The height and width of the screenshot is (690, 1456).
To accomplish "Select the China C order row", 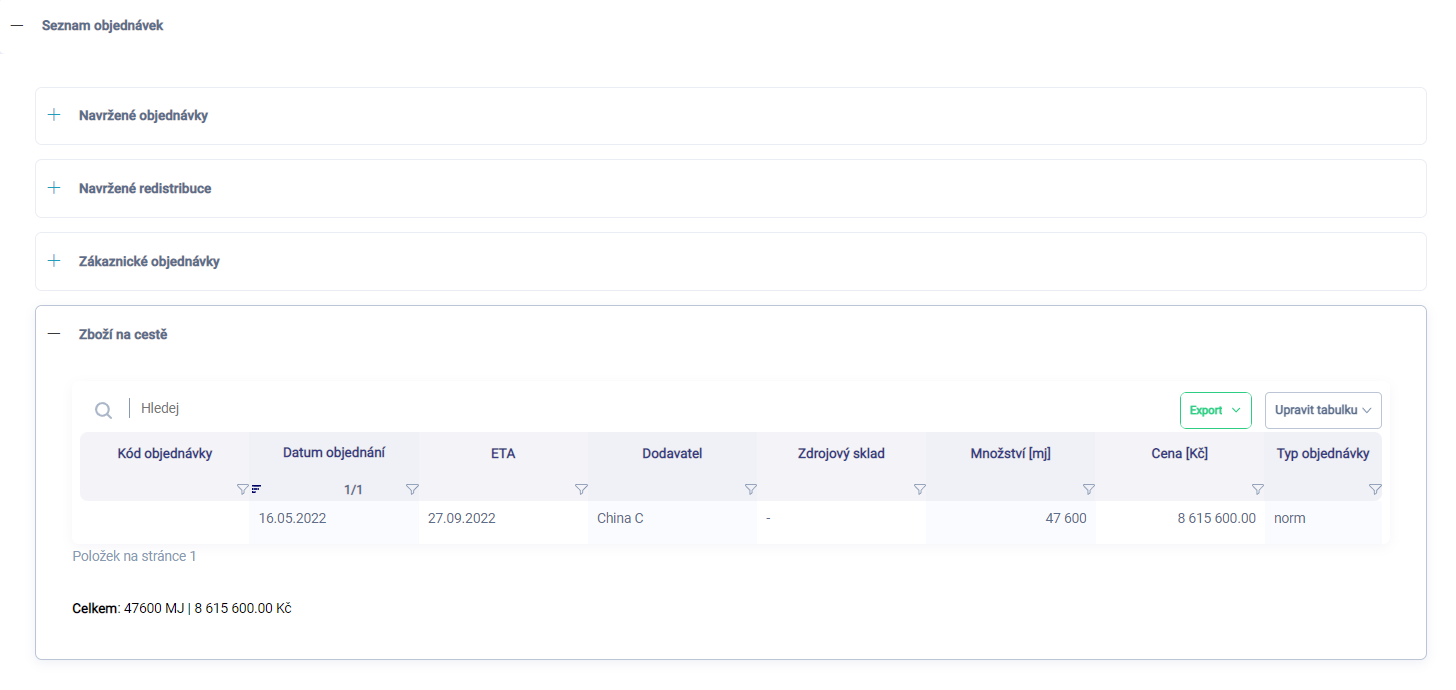I will [x=620, y=519].
